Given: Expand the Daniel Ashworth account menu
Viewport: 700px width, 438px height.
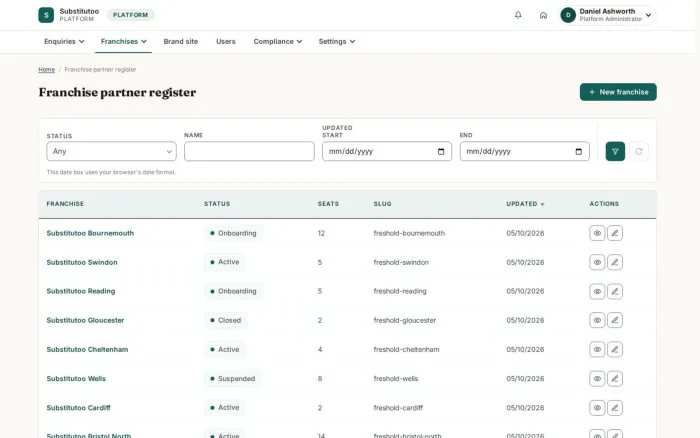Looking at the screenshot, I should pyautogui.click(x=607, y=15).
